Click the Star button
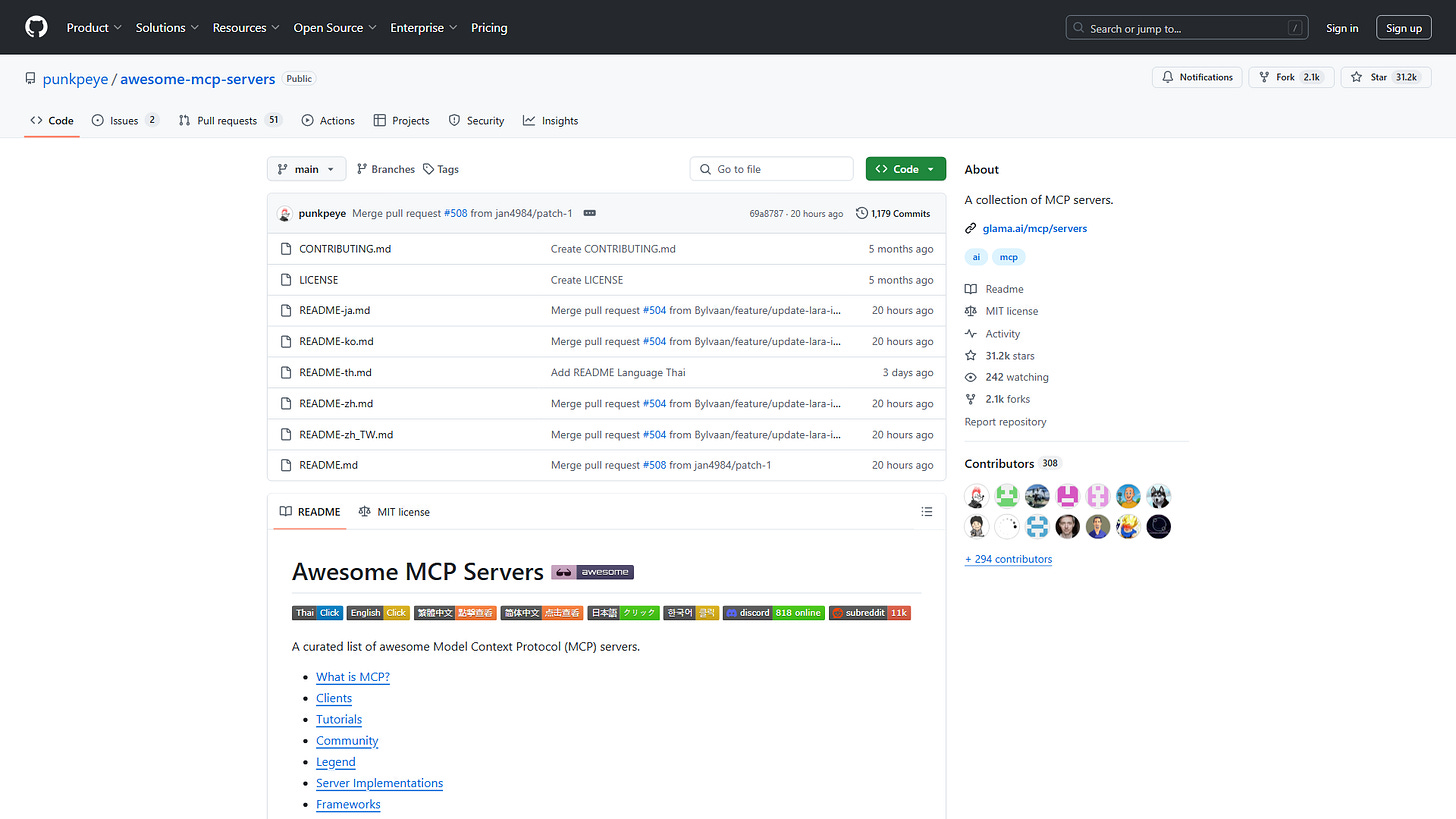The image size is (1456, 819). 1386,77
